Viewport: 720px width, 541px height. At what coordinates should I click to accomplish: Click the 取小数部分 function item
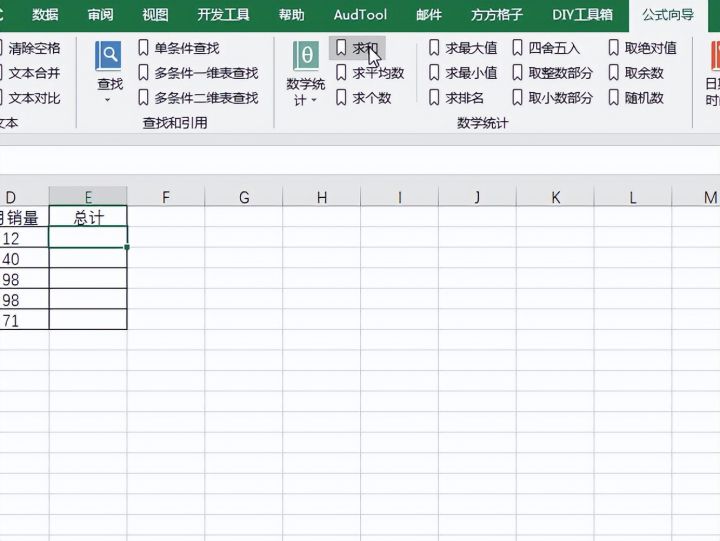(553, 97)
